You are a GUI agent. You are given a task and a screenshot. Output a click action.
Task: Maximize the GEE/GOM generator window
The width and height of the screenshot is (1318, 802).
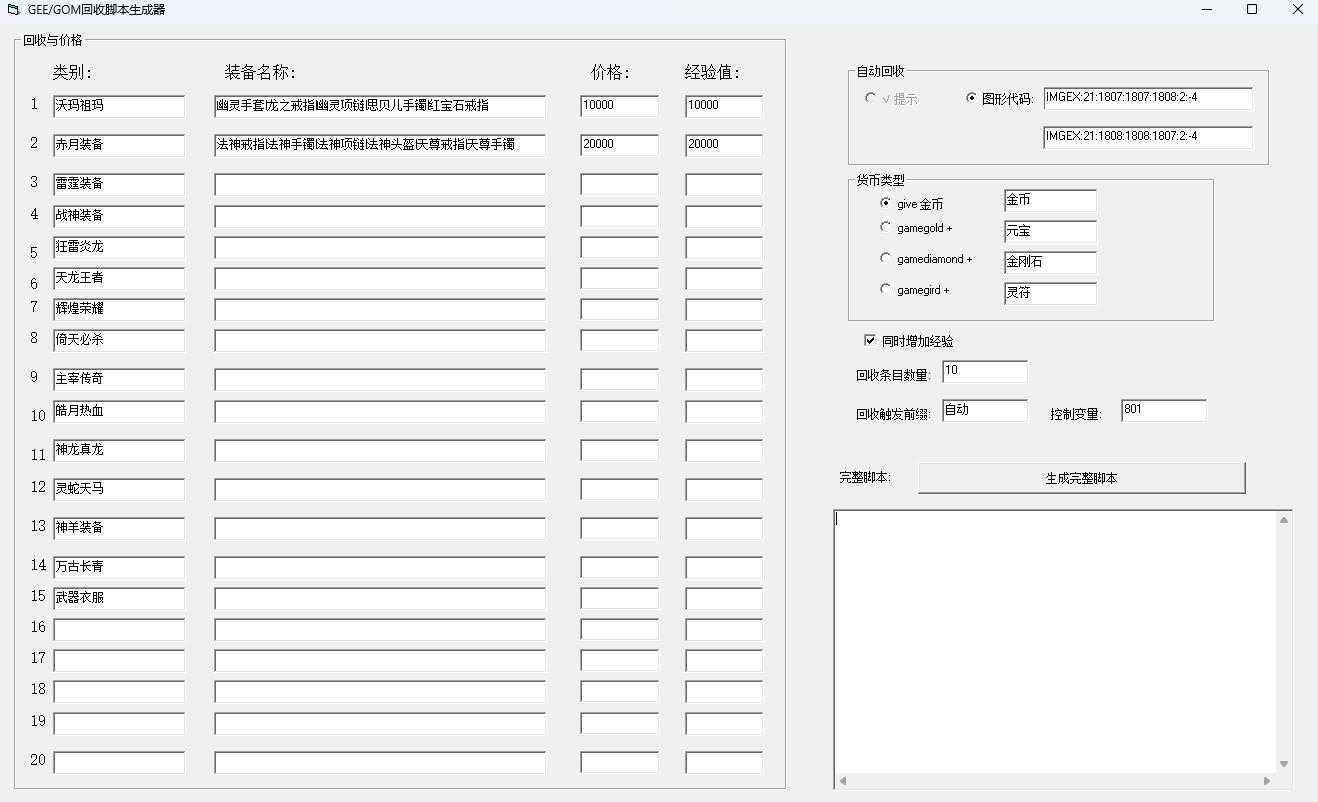[x=1251, y=10]
